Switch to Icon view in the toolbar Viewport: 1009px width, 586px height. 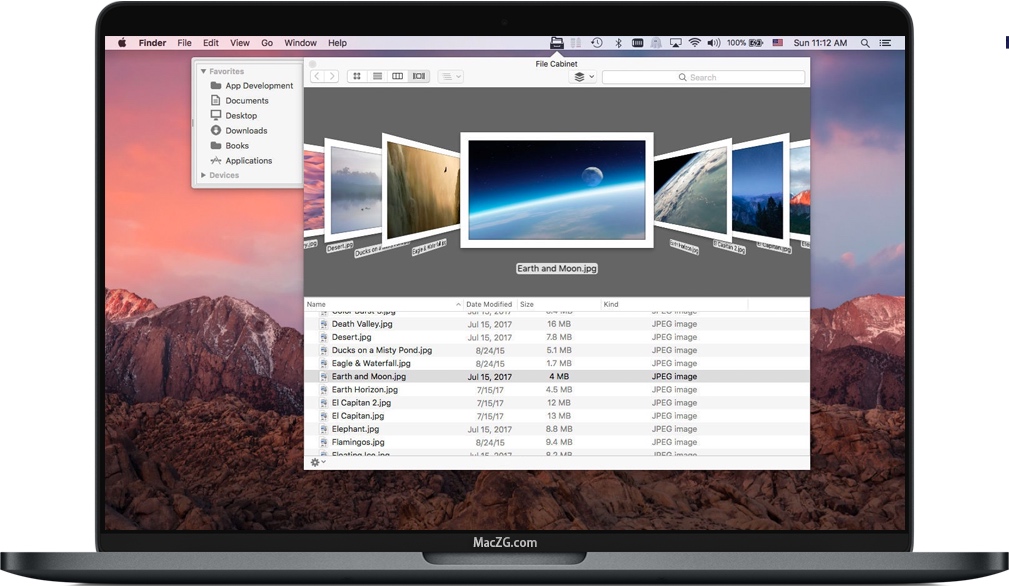click(357, 75)
